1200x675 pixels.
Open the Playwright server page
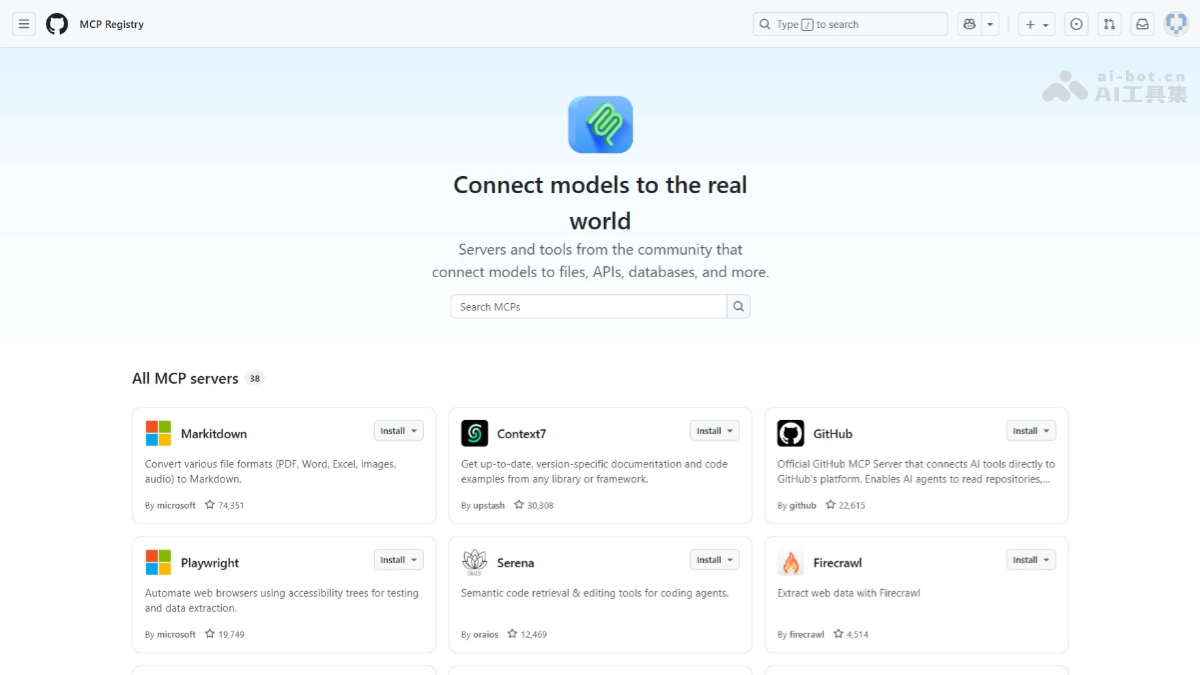coord(210,563)
